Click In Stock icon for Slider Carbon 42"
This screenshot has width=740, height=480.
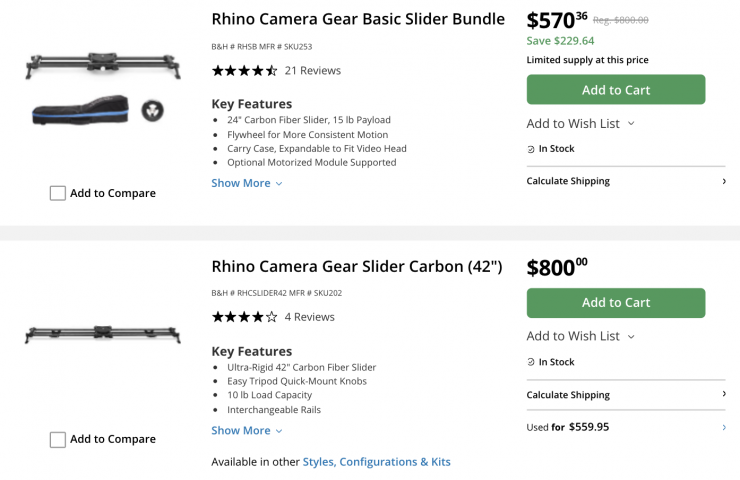(x=531, y=362)
